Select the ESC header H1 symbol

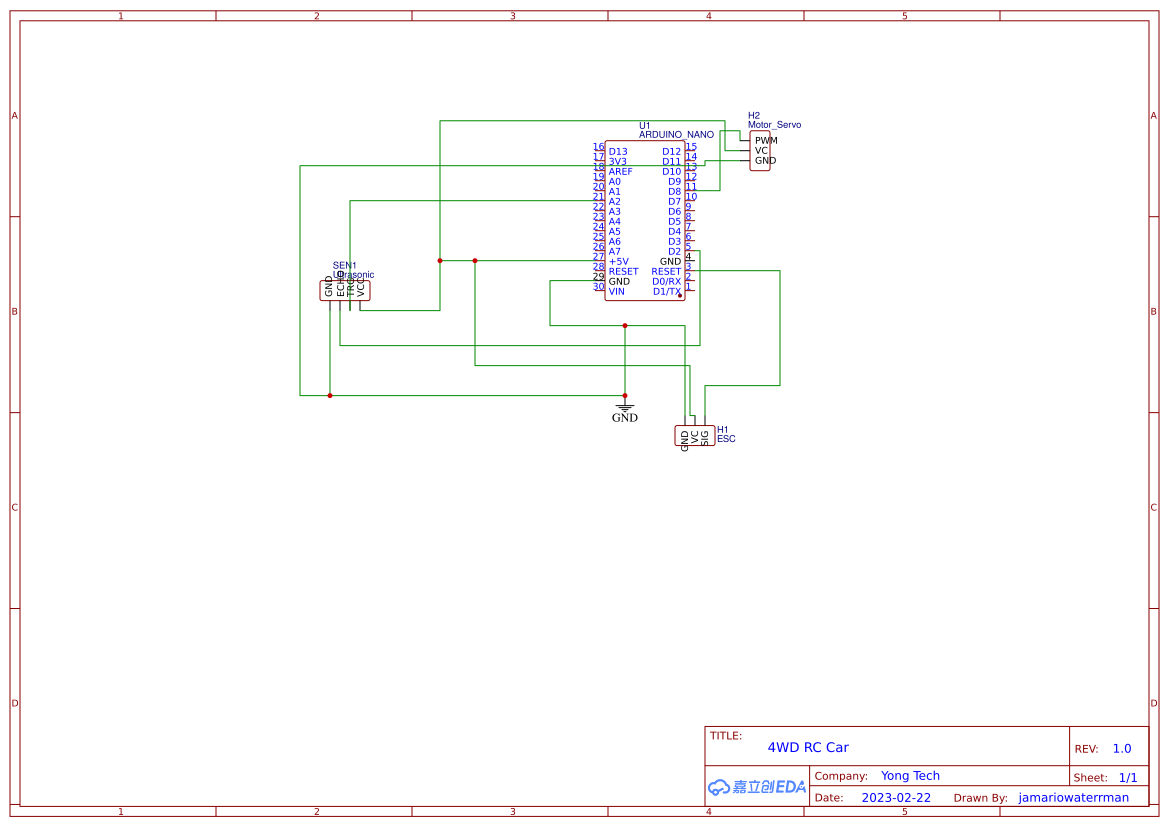(694, 434)
